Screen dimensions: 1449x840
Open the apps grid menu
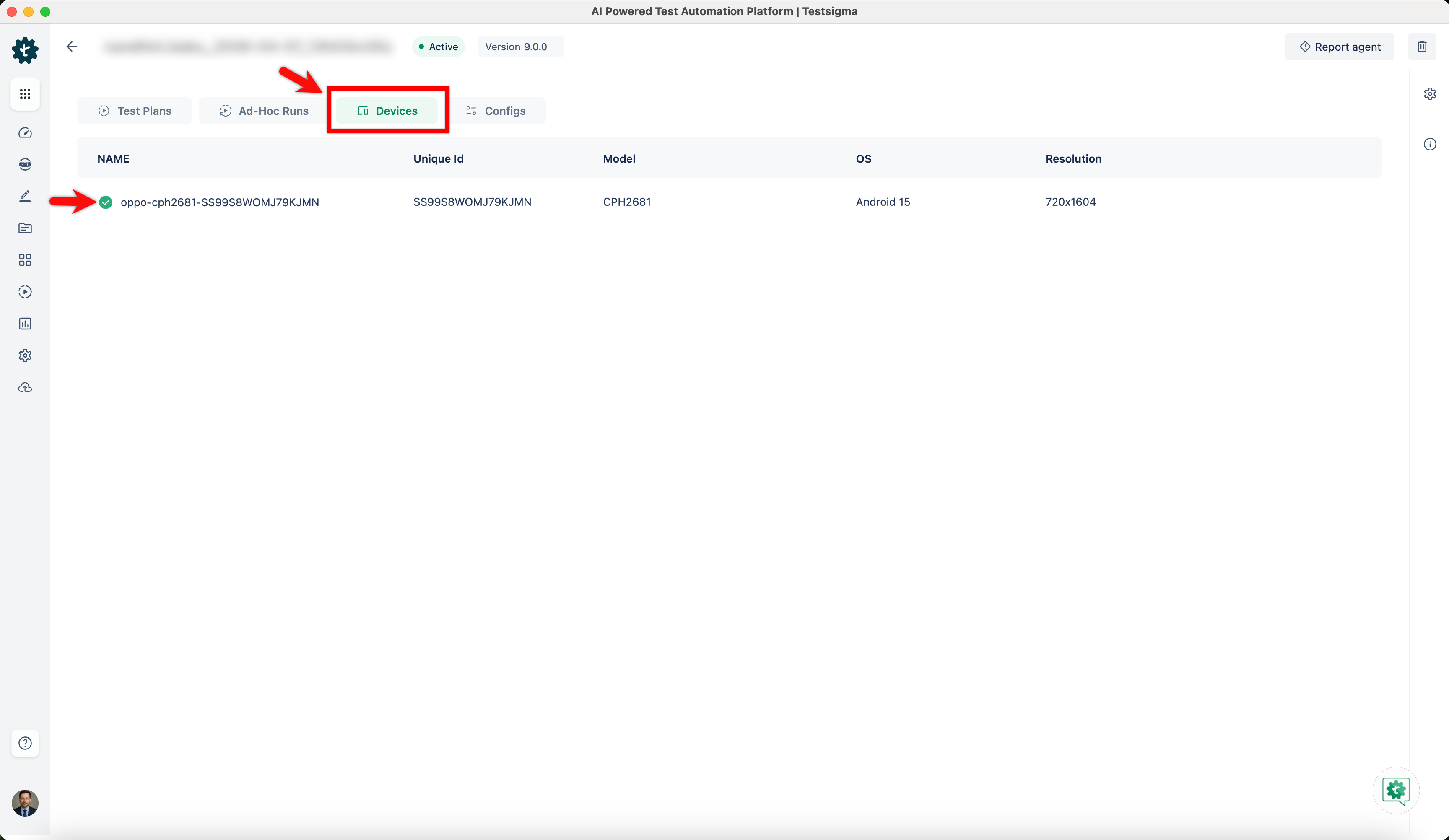[25, 94]
